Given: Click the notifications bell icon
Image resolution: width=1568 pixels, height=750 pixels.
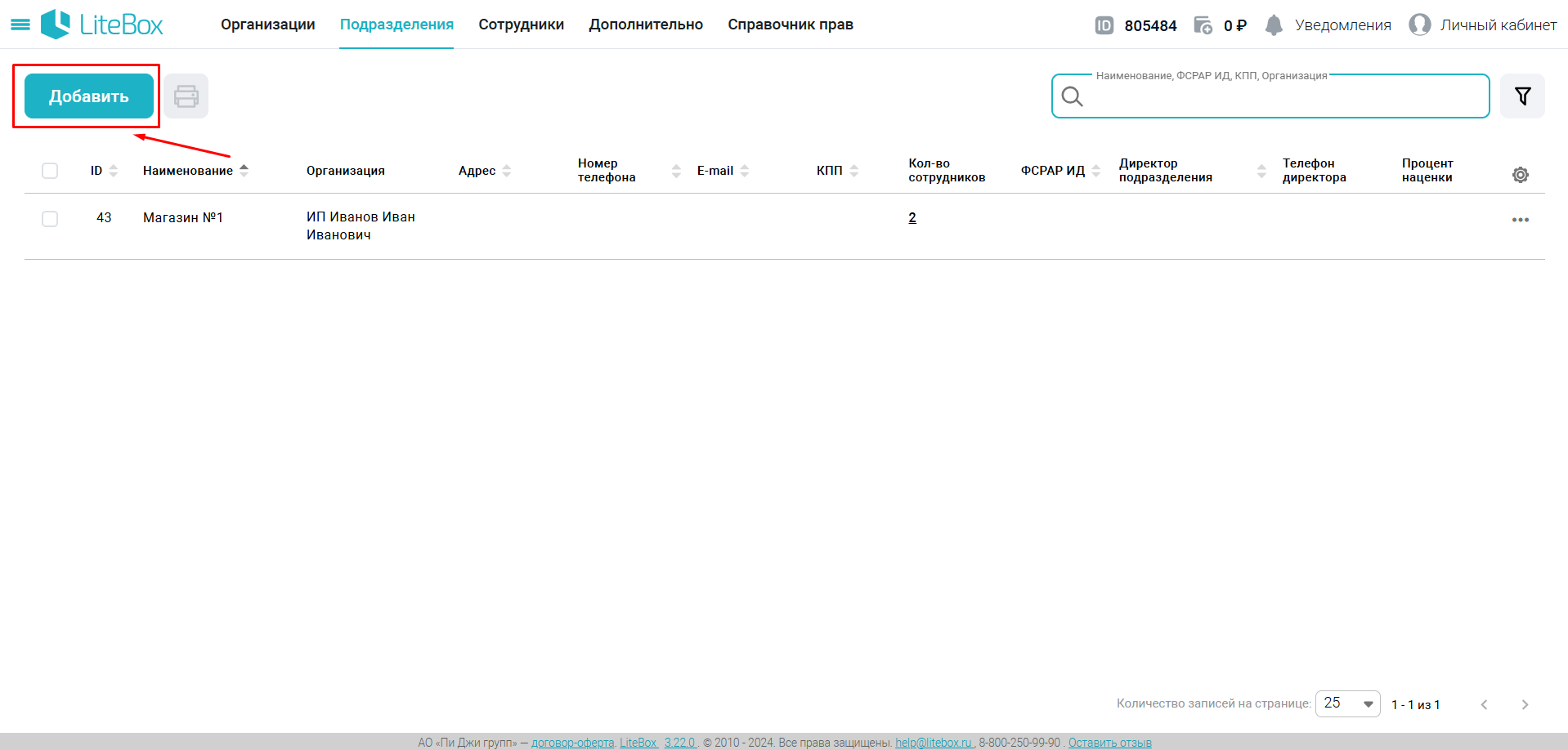Looking at the screenshot, I should point(1274,25).
